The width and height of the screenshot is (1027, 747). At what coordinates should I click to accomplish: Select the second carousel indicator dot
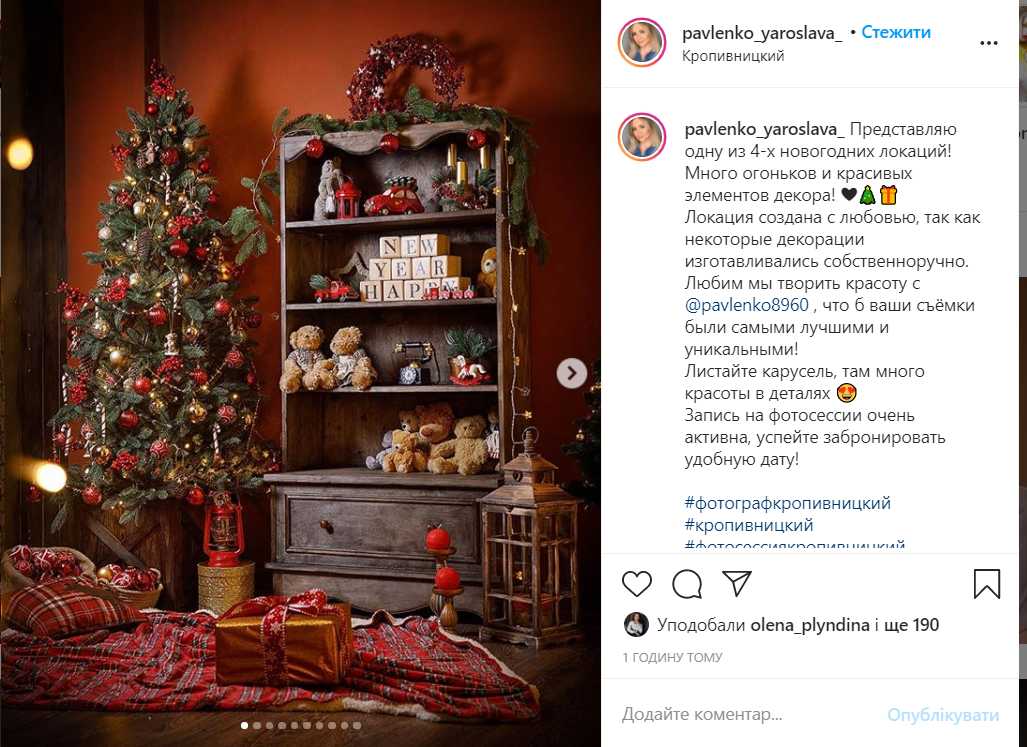click(x=257, y=725)
